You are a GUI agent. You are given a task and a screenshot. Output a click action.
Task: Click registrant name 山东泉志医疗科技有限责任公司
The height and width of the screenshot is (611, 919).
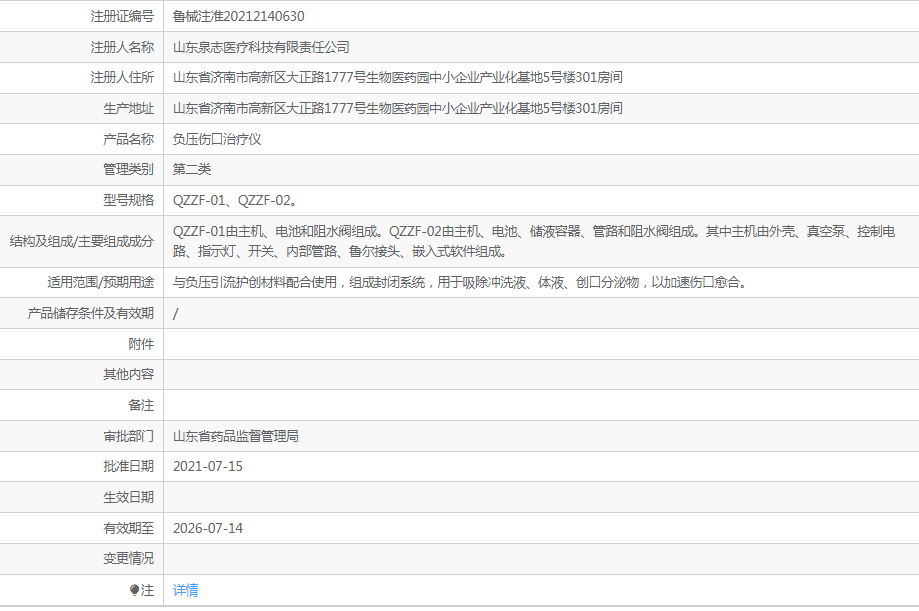[261, 47]
